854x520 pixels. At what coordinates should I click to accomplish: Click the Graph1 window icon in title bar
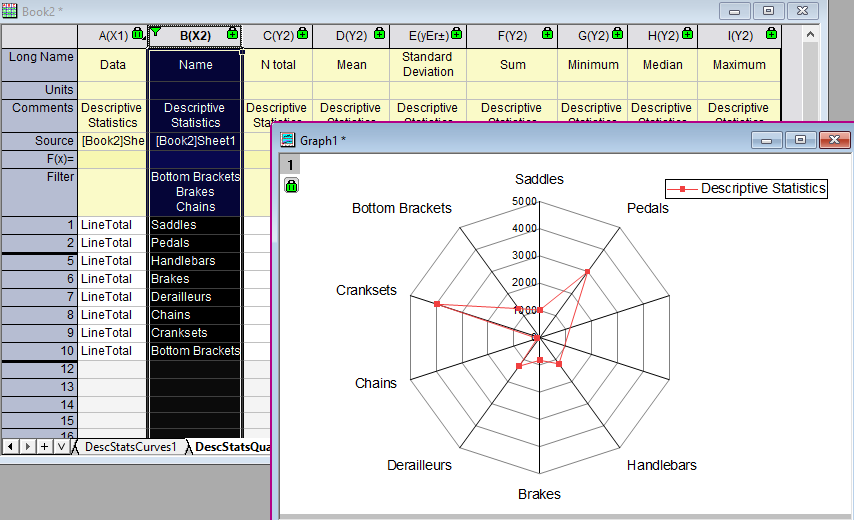point(288,140)
